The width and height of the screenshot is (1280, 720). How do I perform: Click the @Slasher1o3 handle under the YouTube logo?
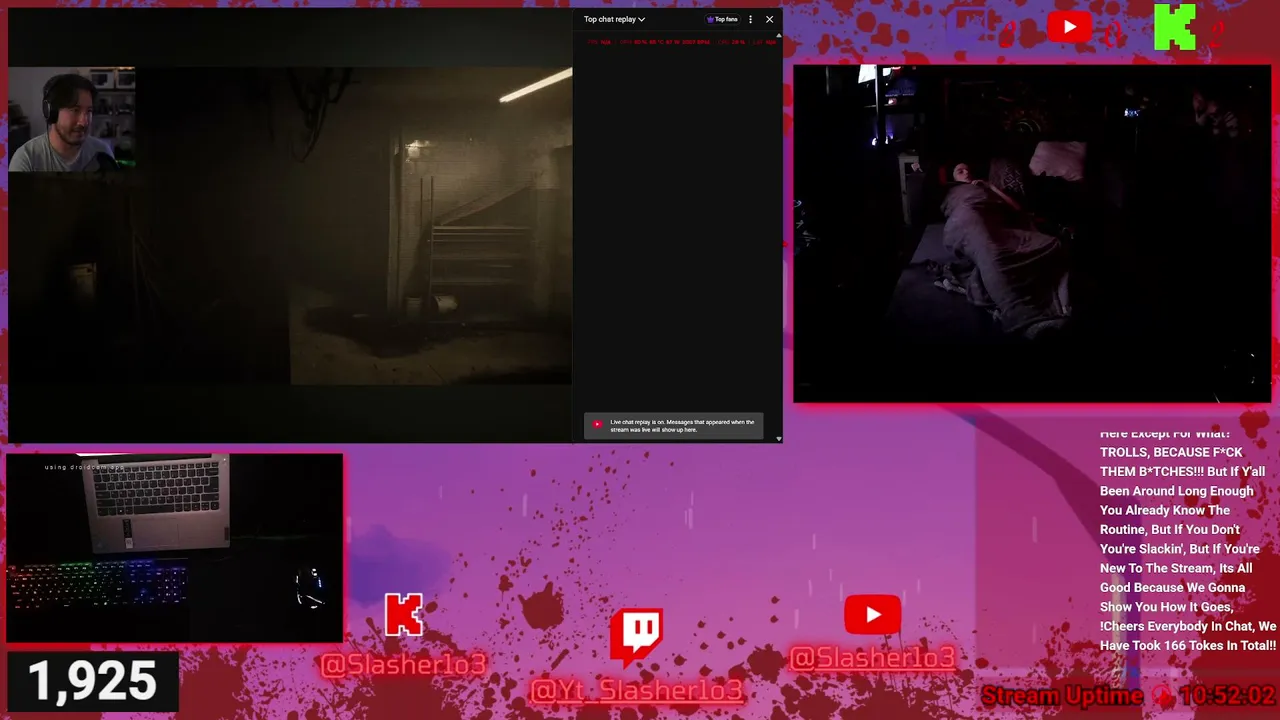[872, 657]
